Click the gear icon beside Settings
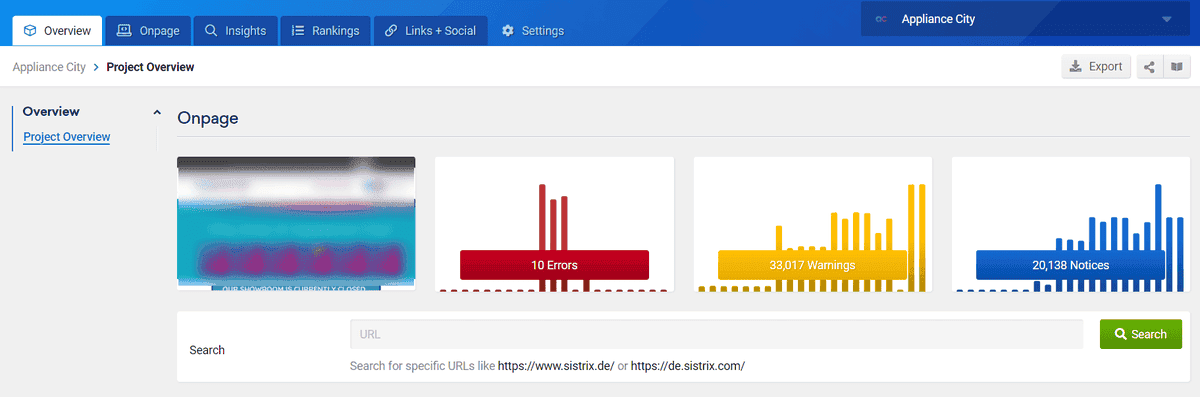The width and height of the screenshot is (1200, 397). (x=508, y=31)
